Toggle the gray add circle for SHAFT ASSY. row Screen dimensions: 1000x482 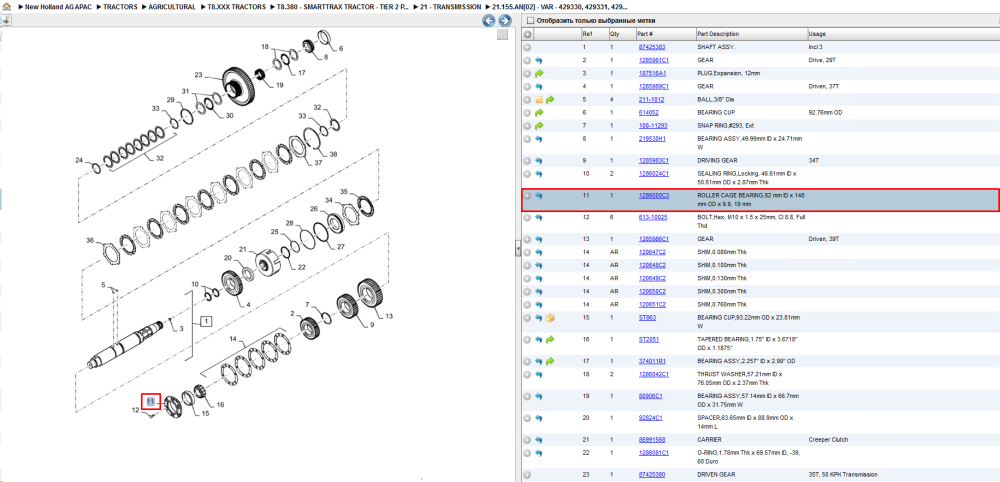[527, 47]
